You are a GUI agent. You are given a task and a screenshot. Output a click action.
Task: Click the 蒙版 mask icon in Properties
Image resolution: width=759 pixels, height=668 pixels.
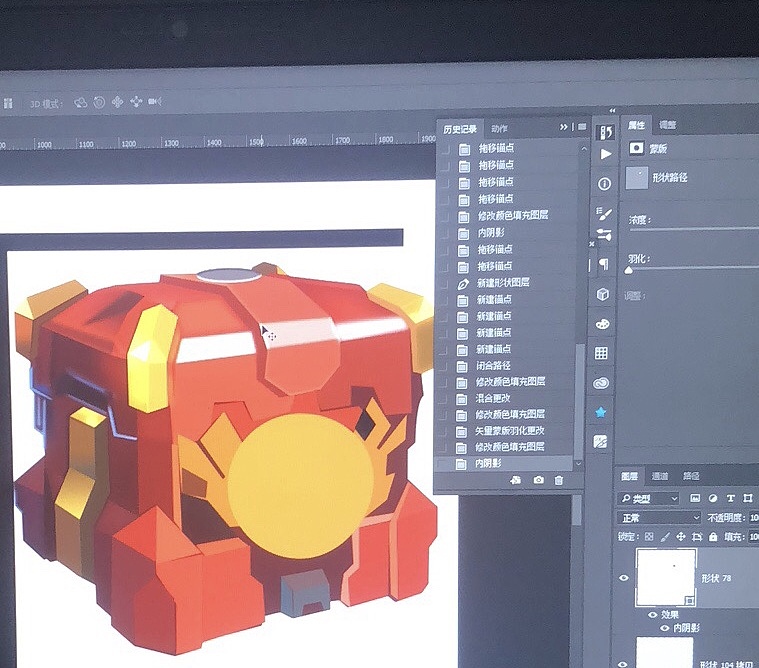pyautogui.click(x=637, y=148)
